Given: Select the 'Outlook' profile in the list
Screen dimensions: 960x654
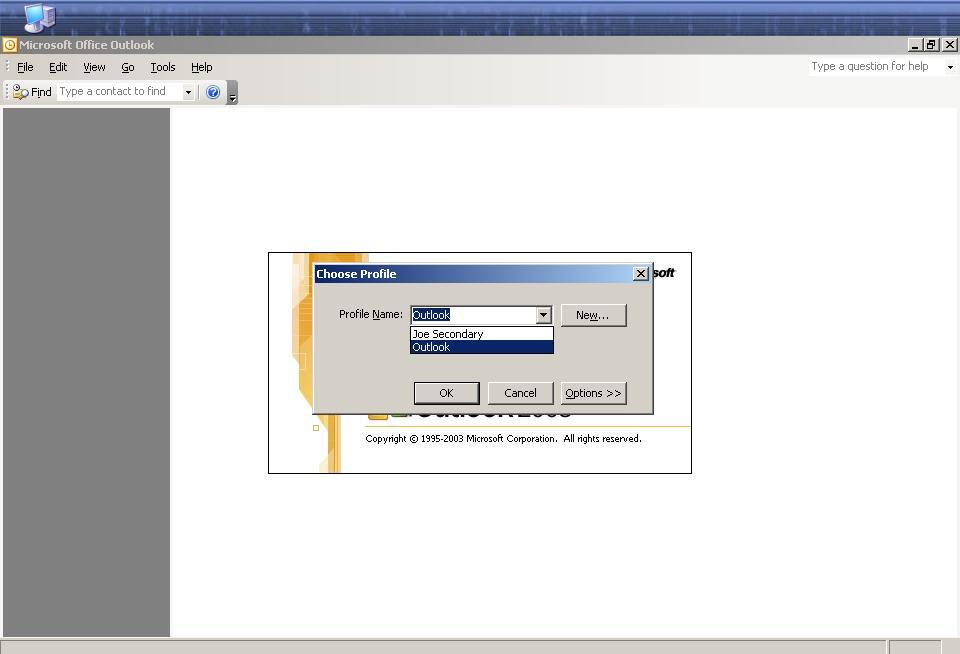Looking at the screenshot, I should tap(482, 347).
